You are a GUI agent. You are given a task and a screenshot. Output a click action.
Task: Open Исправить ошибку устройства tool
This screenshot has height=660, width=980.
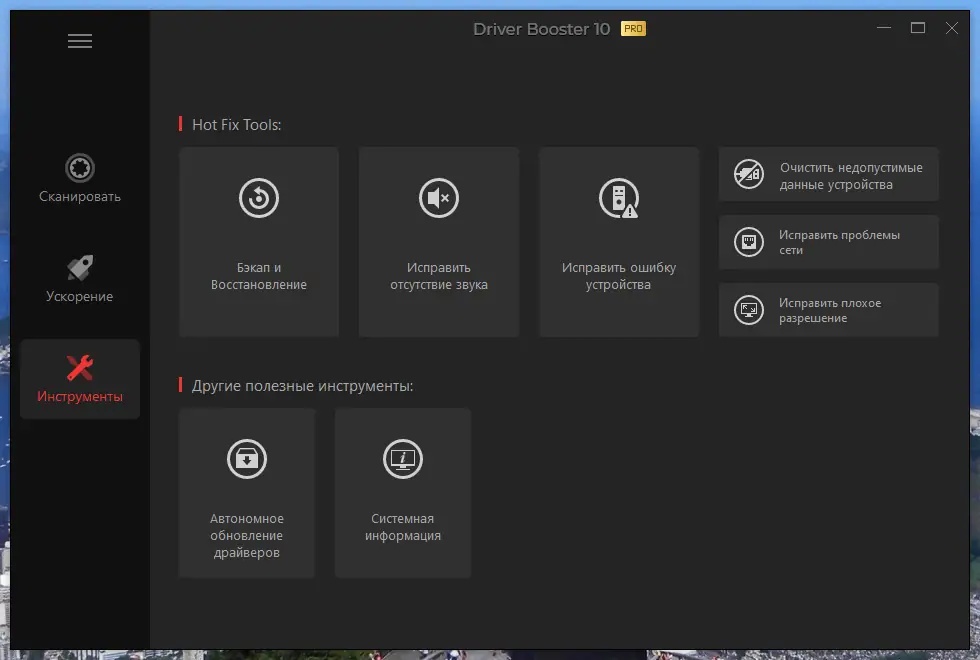[x=619, y=242]
